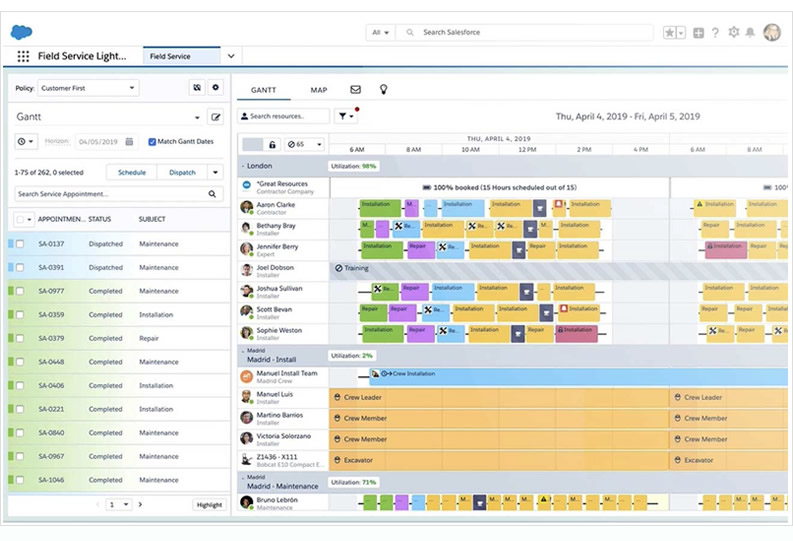Select checkbox for SA-0977
The width and height of the screenshot is (793, 541).
click(x=20, y=291)
